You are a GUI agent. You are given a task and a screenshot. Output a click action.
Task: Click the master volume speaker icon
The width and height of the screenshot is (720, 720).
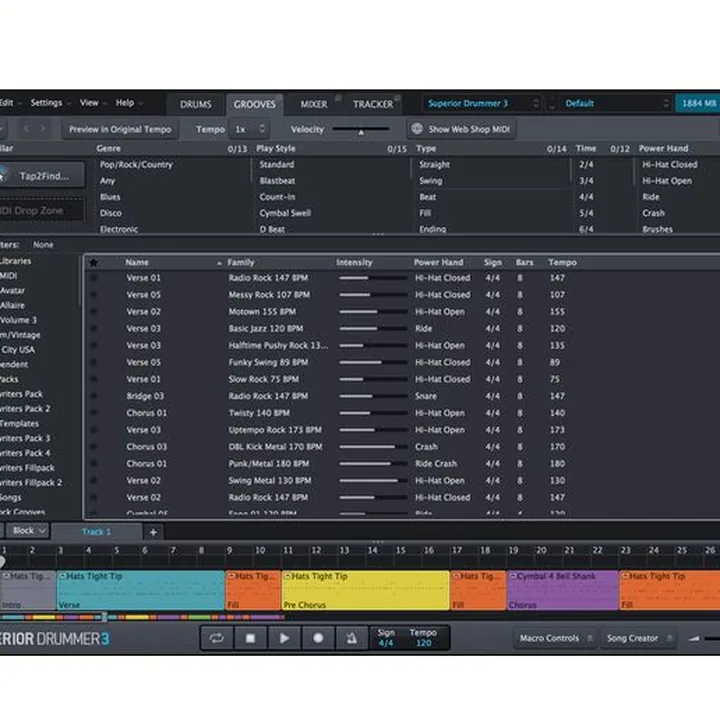(x=694, y=638)
